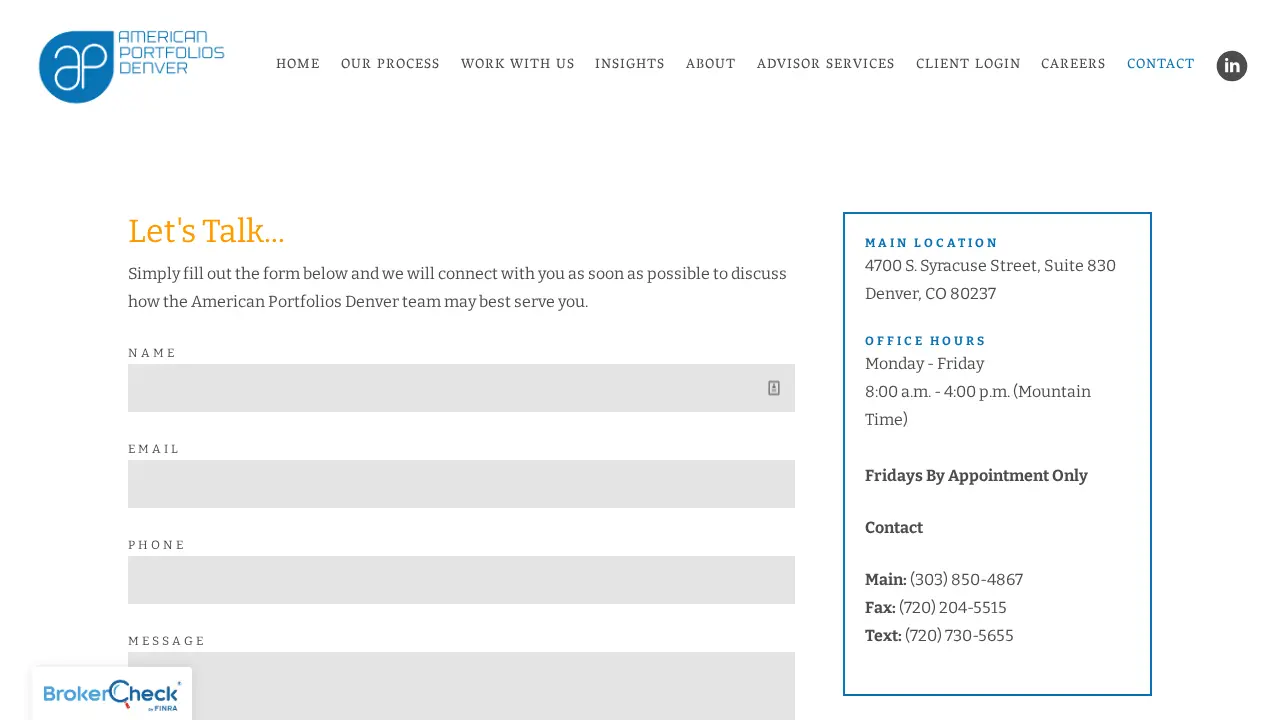Click the Let's Talk... heading
The image size is (1280, 720).
click(206, 231)
